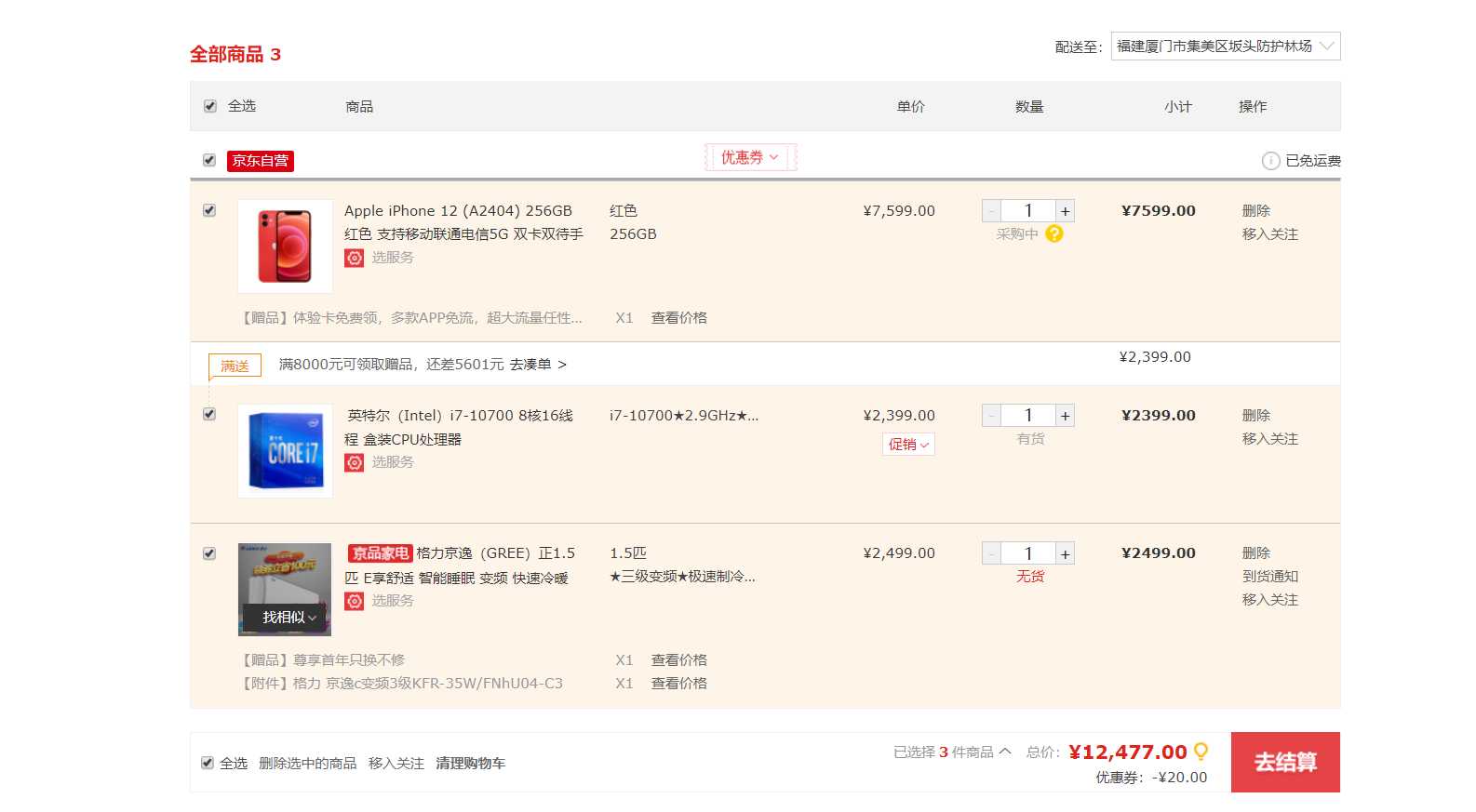Click 去结算 checkout button
The width and height of the screenshot is (1476, 812).
click(1285, 762)
